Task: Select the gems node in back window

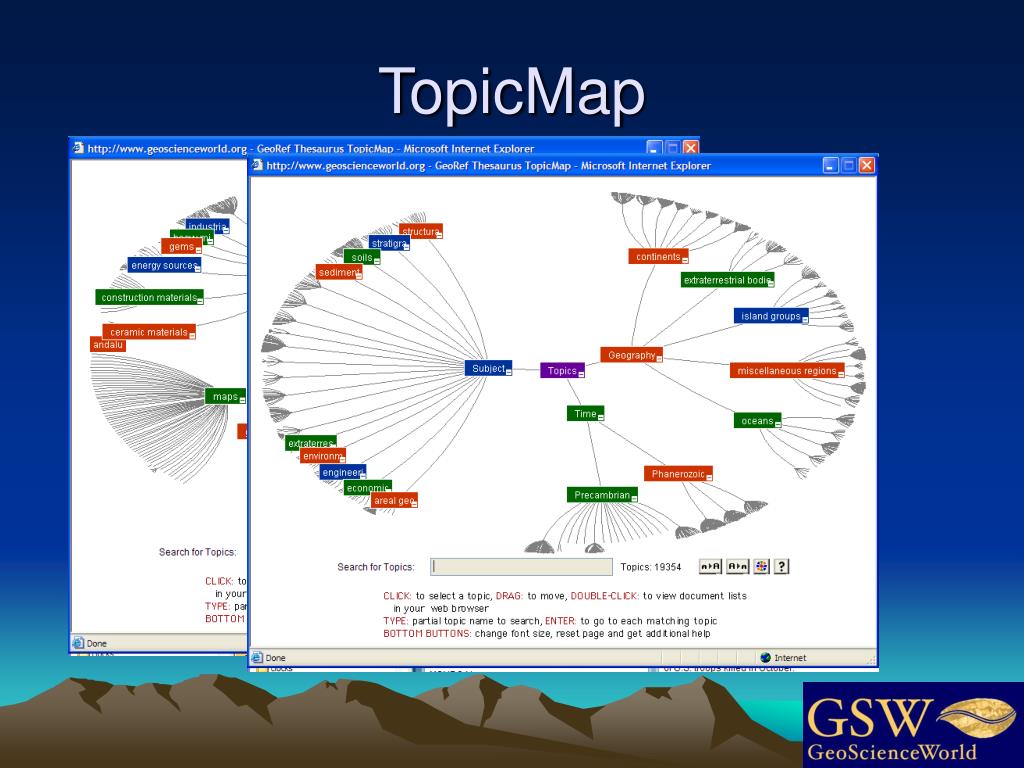Action: pos(182,246)
